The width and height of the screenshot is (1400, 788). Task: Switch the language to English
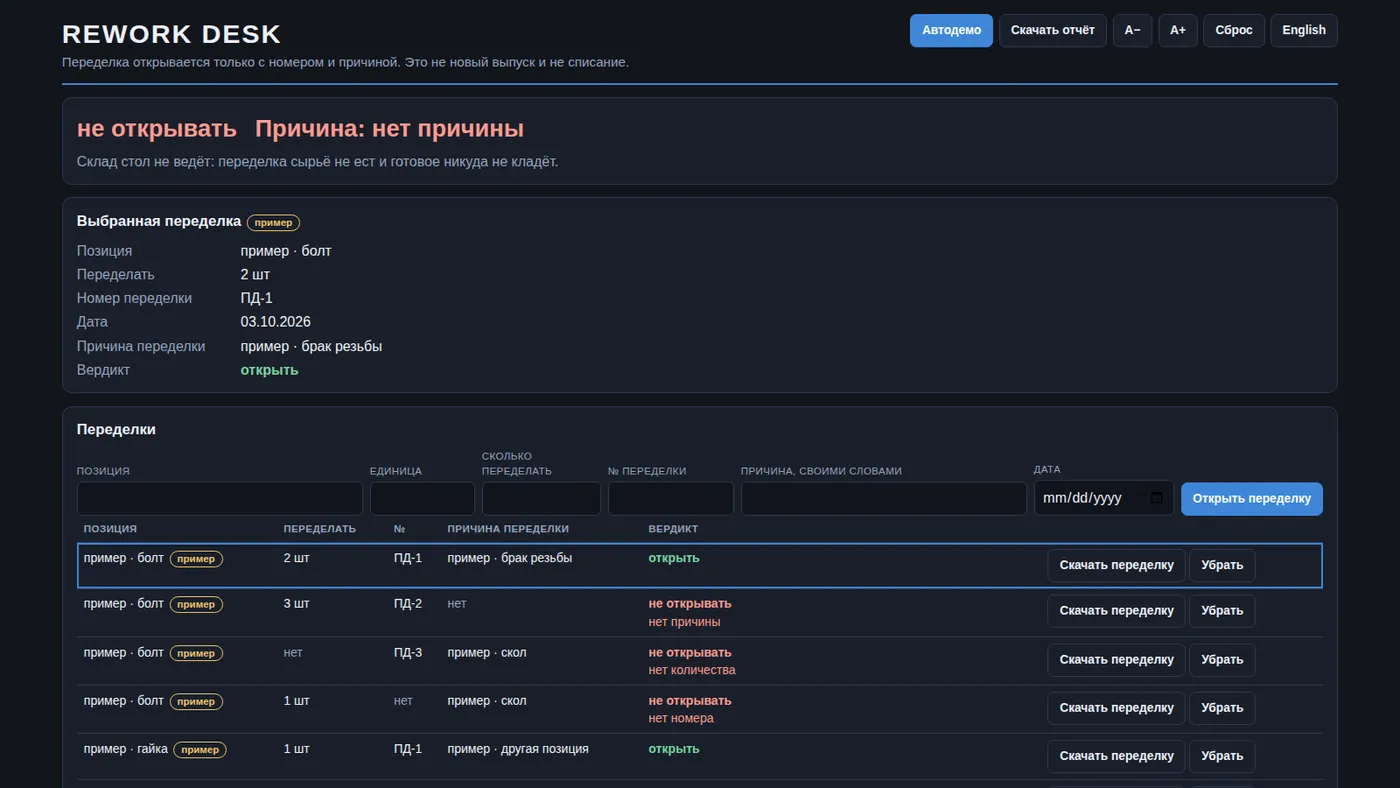1304,30
